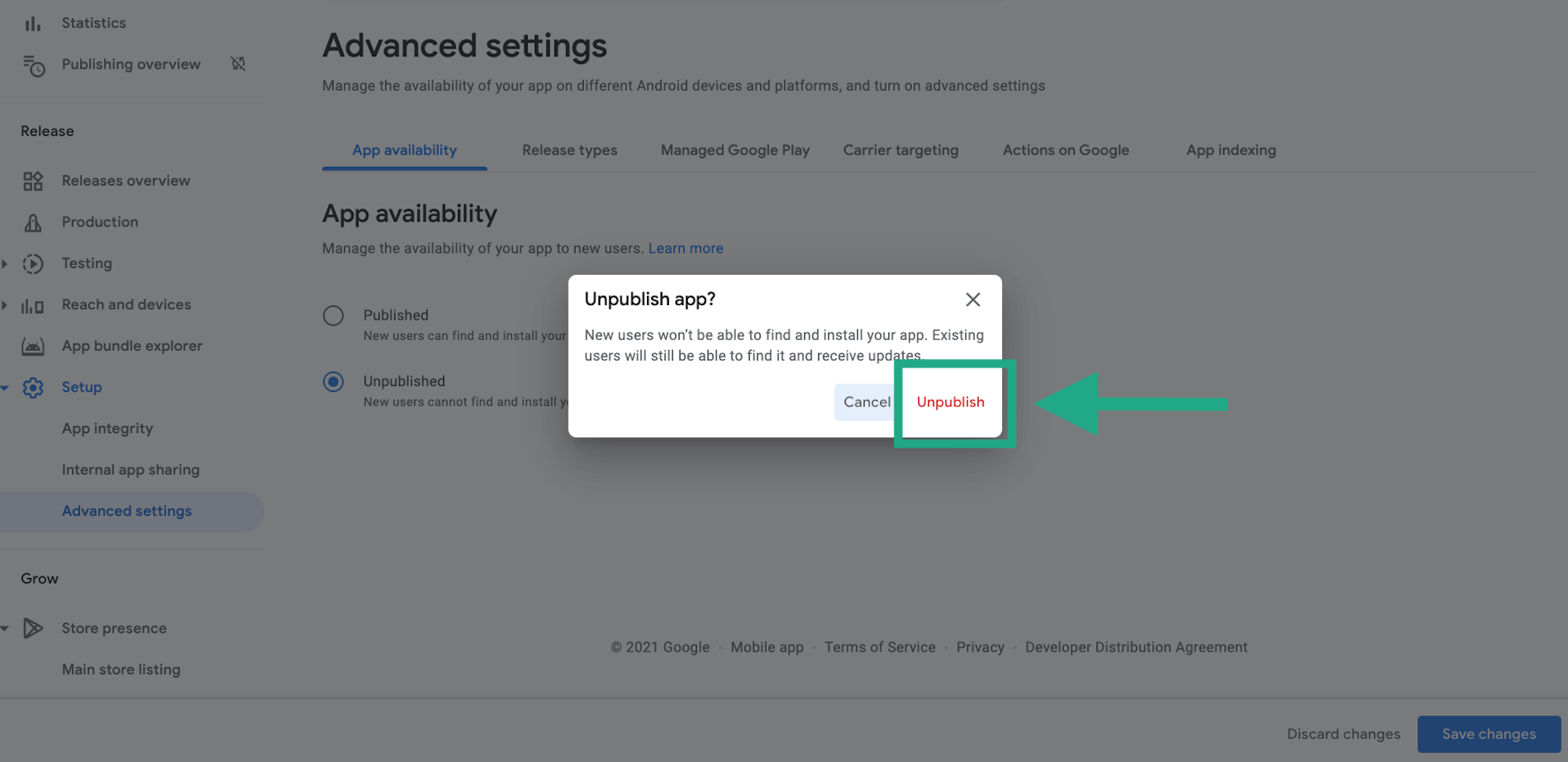This screenshot has width=1568, height=762.
Task: Open the Developer Distribution Agreement link
Action: coord(1136,648)
